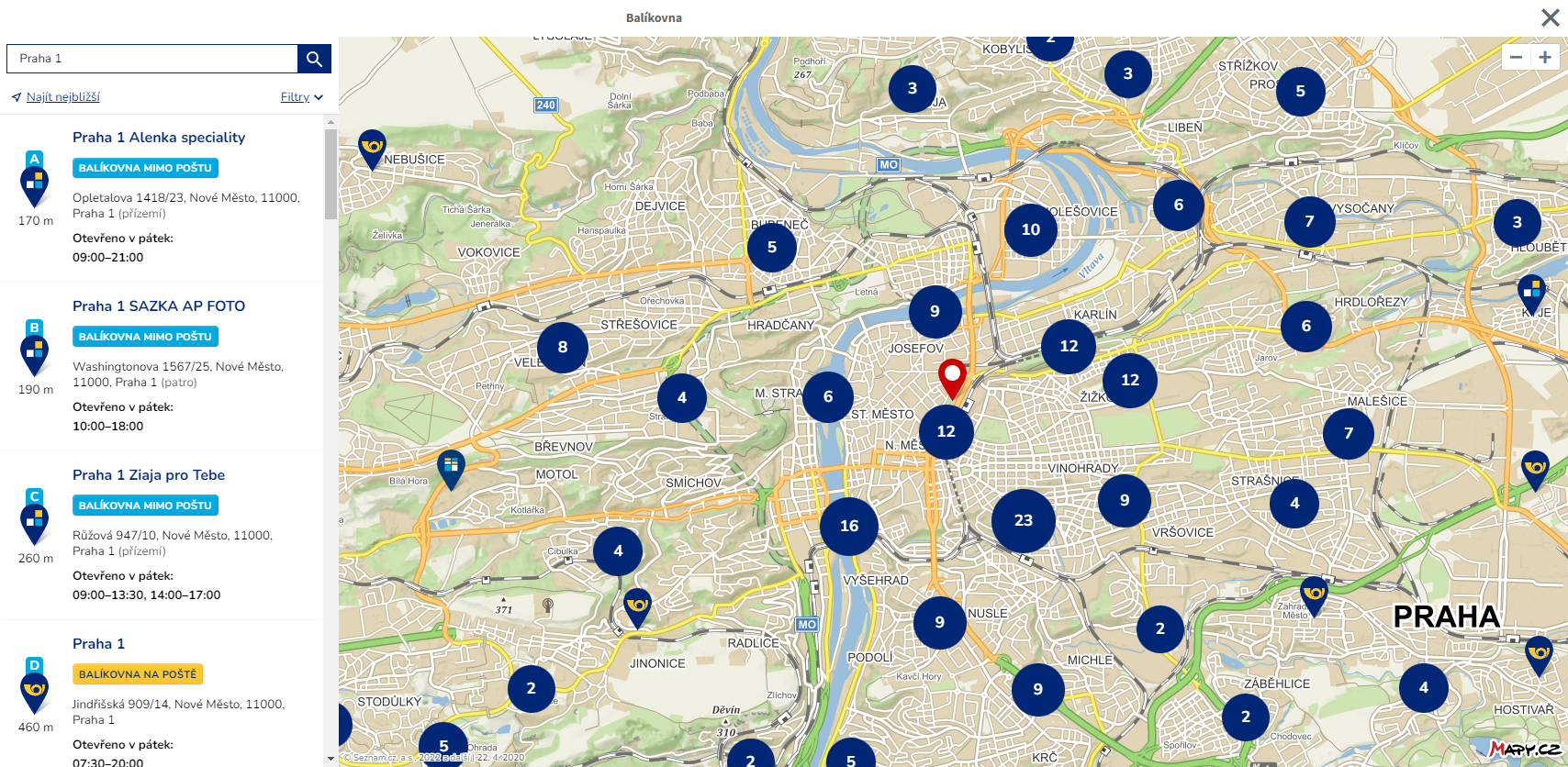Open the cluster of 8 near Střešovice

click(x=563, y=347)
